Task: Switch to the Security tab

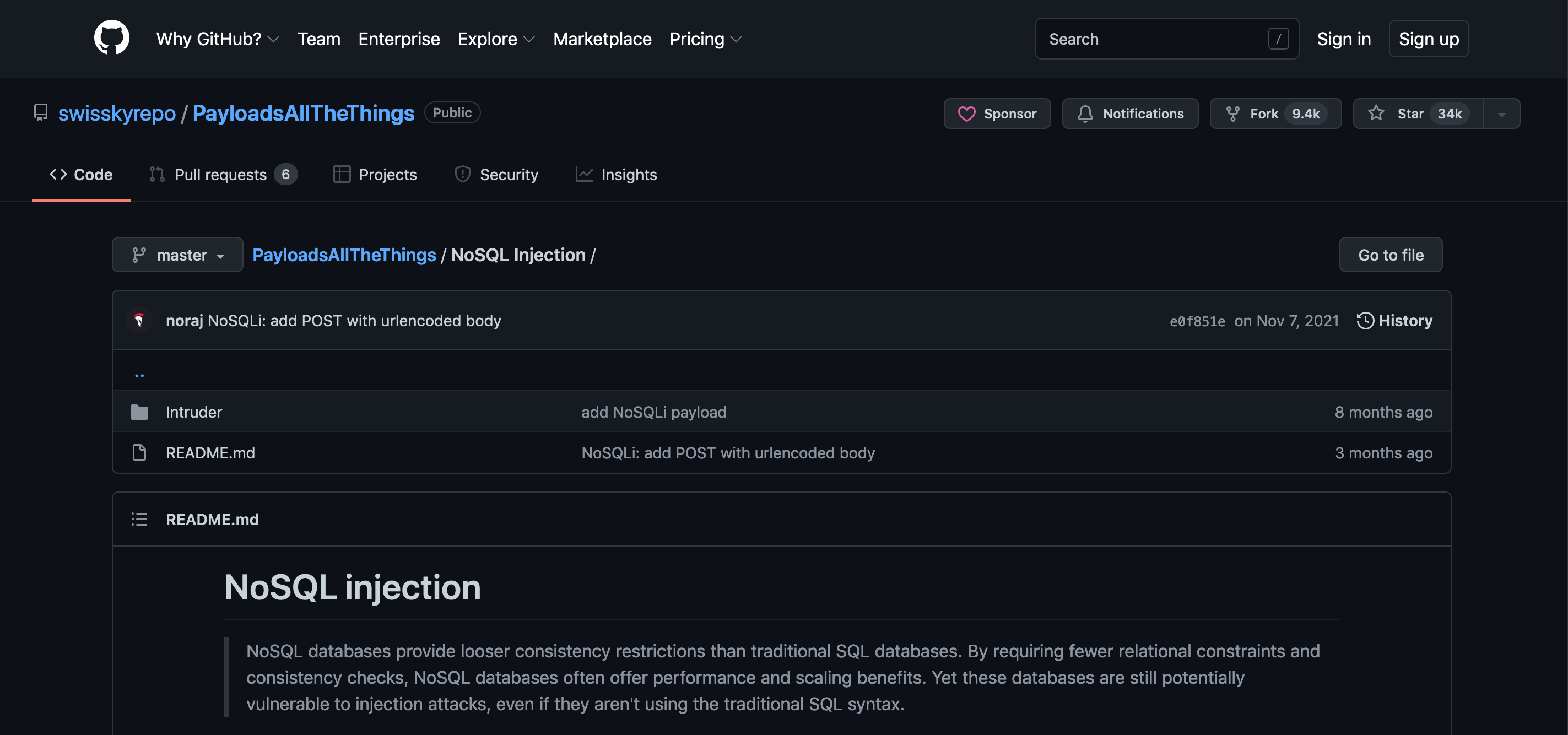Action: tap(496, 175)
